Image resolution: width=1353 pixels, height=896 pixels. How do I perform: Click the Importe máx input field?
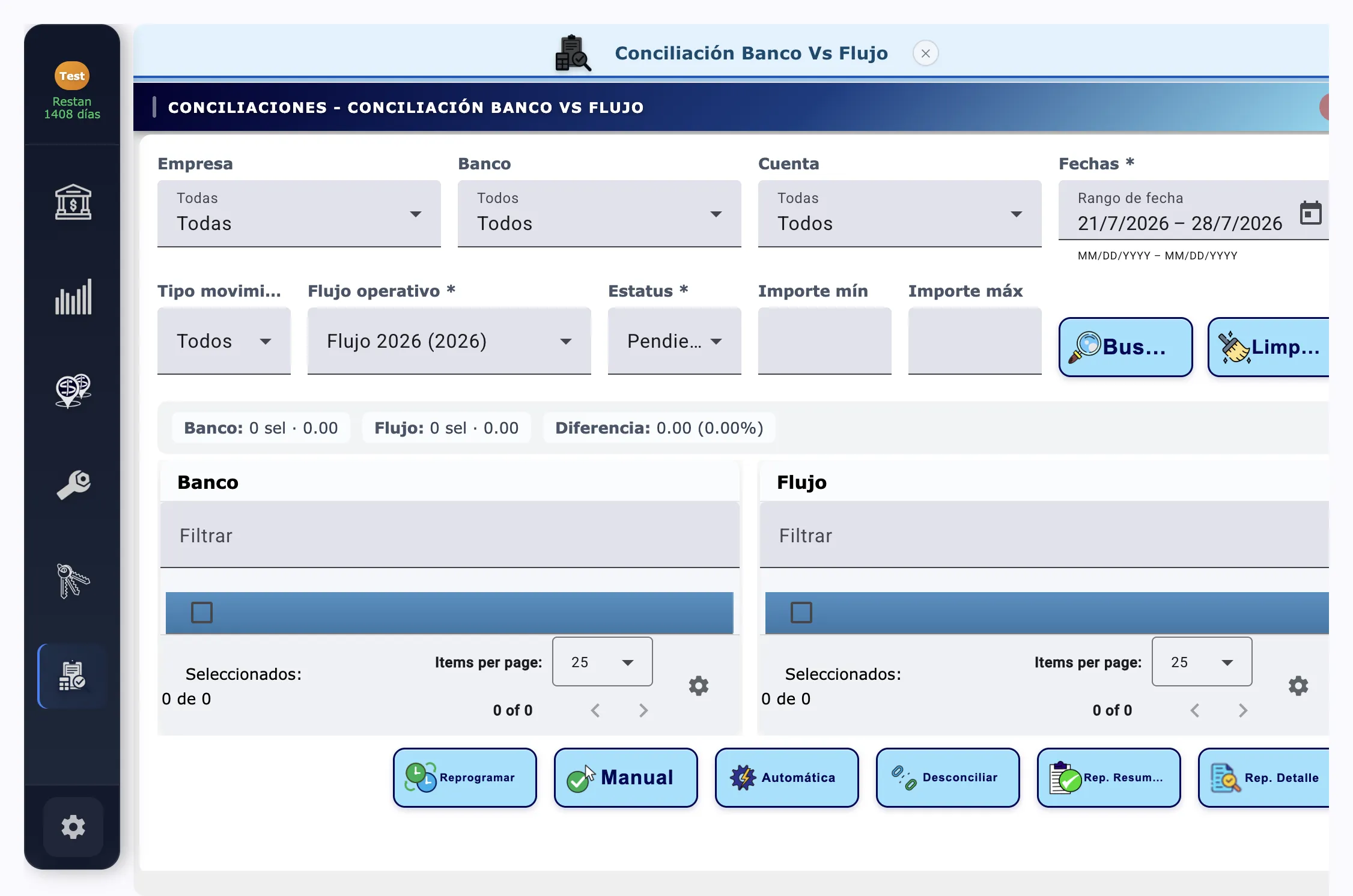coord(975,341)
